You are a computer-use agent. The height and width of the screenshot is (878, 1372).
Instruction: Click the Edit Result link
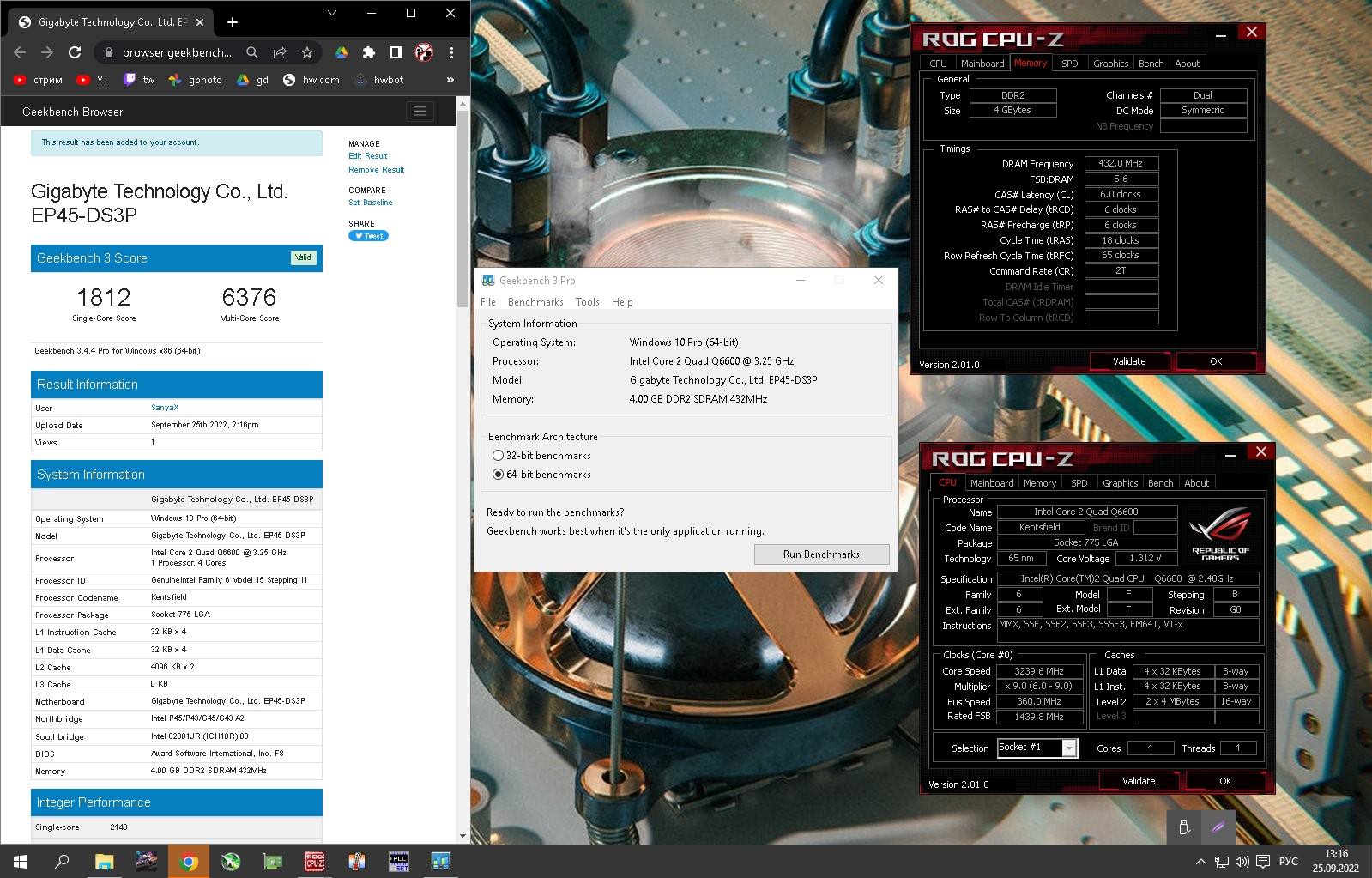[367, 156]
